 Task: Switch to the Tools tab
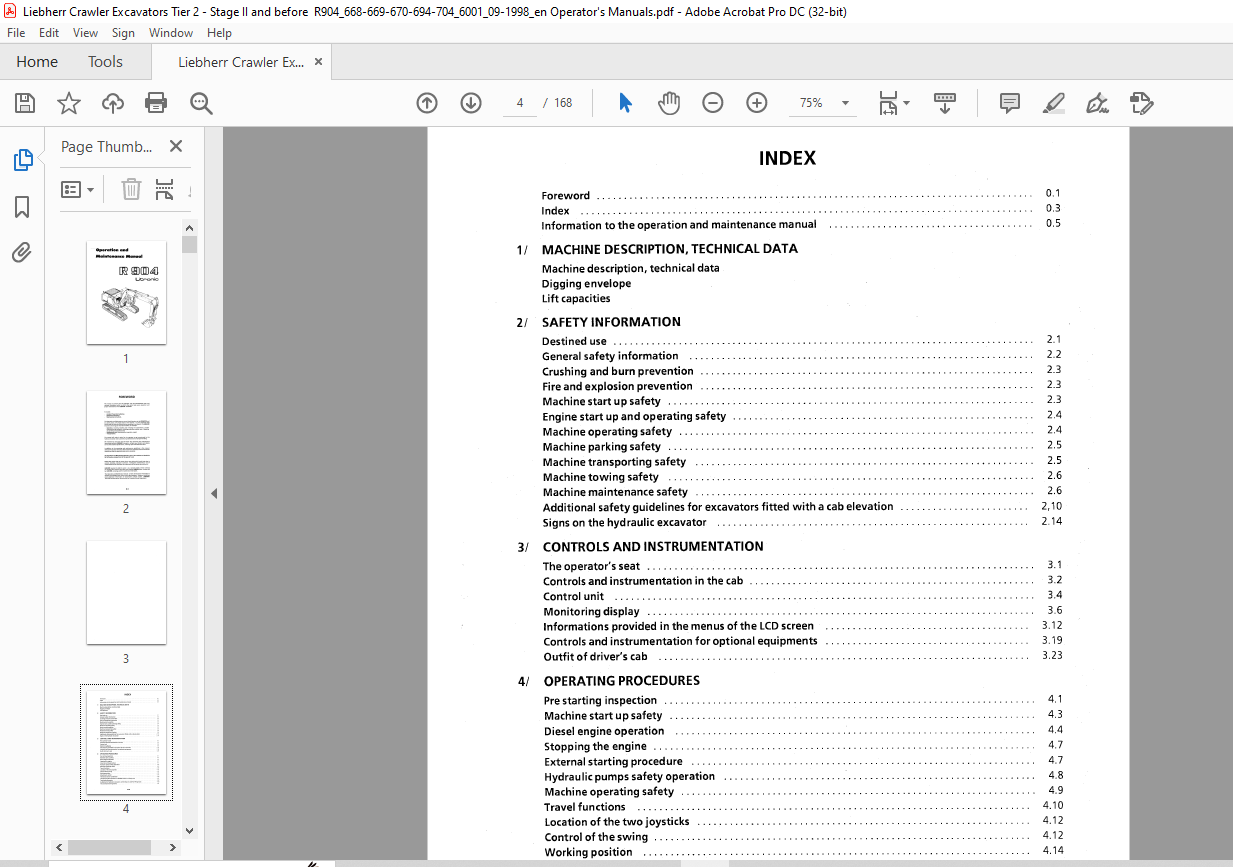pos(105,62)
